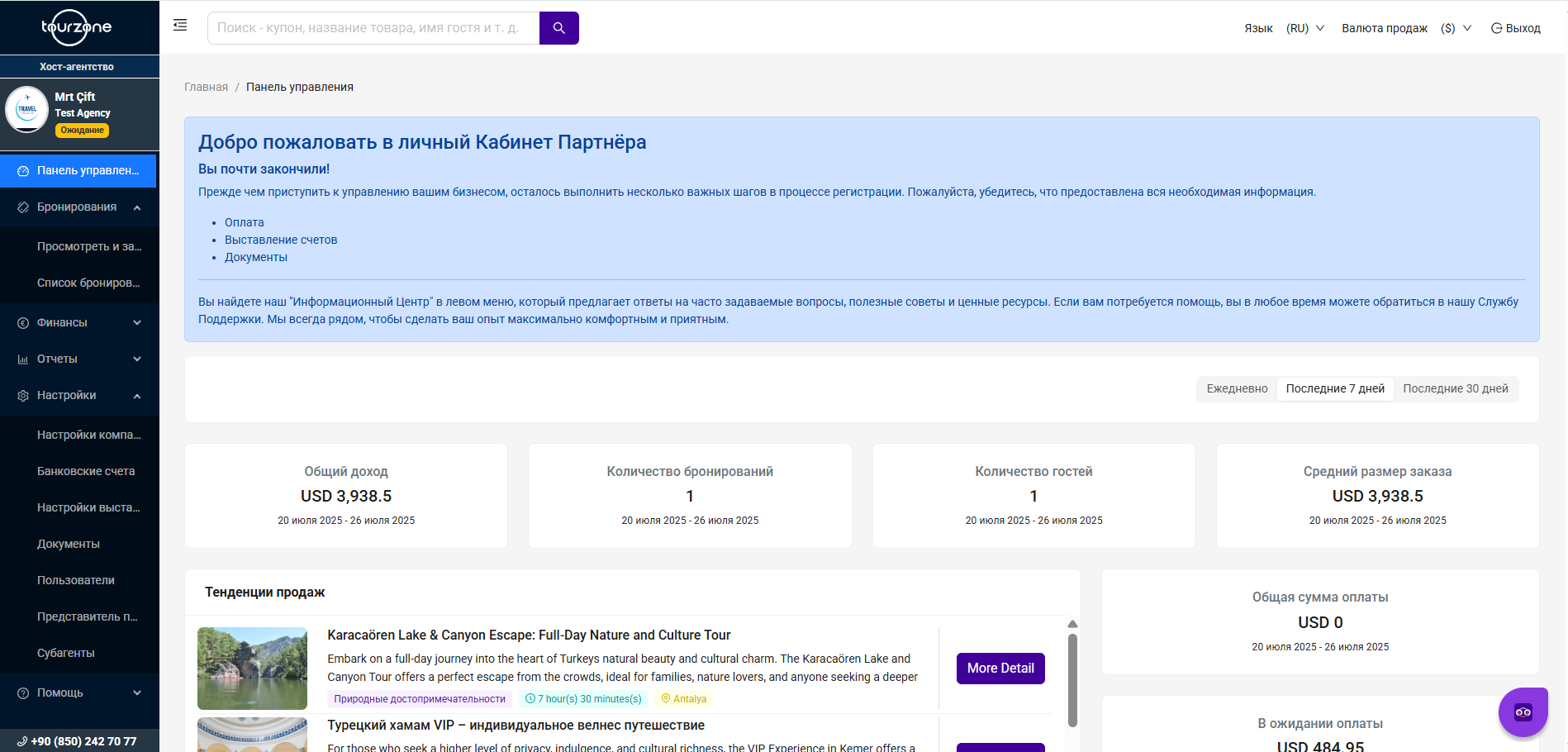Expand the Финансы submenu chevron
This screenshot has width=1568, height=752.
137,323
